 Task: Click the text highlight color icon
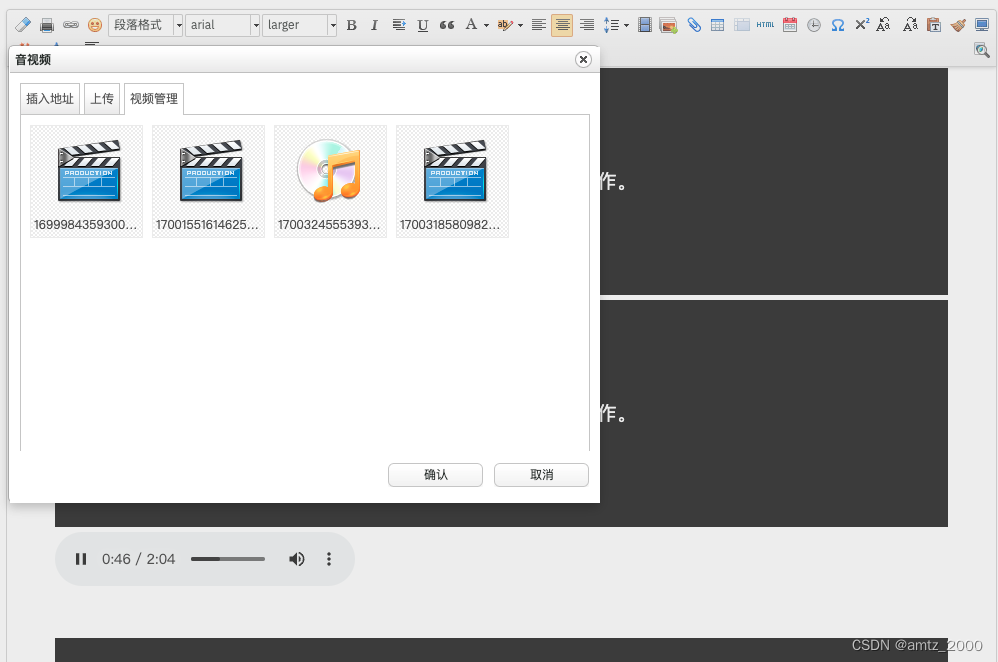click(505, 25)
